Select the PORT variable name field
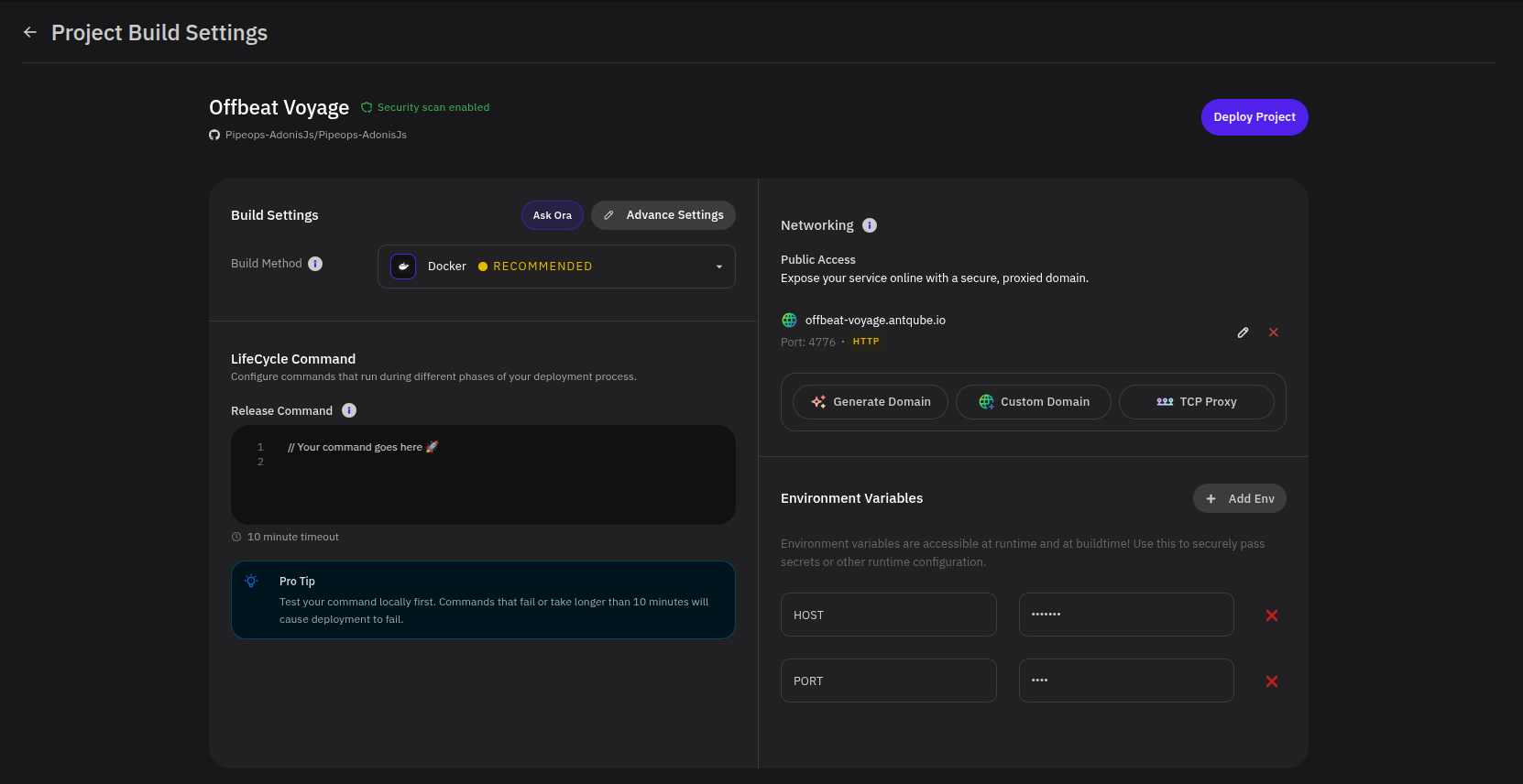The width and height of the screenshot is (1523, 784). (x=889, y=681)
